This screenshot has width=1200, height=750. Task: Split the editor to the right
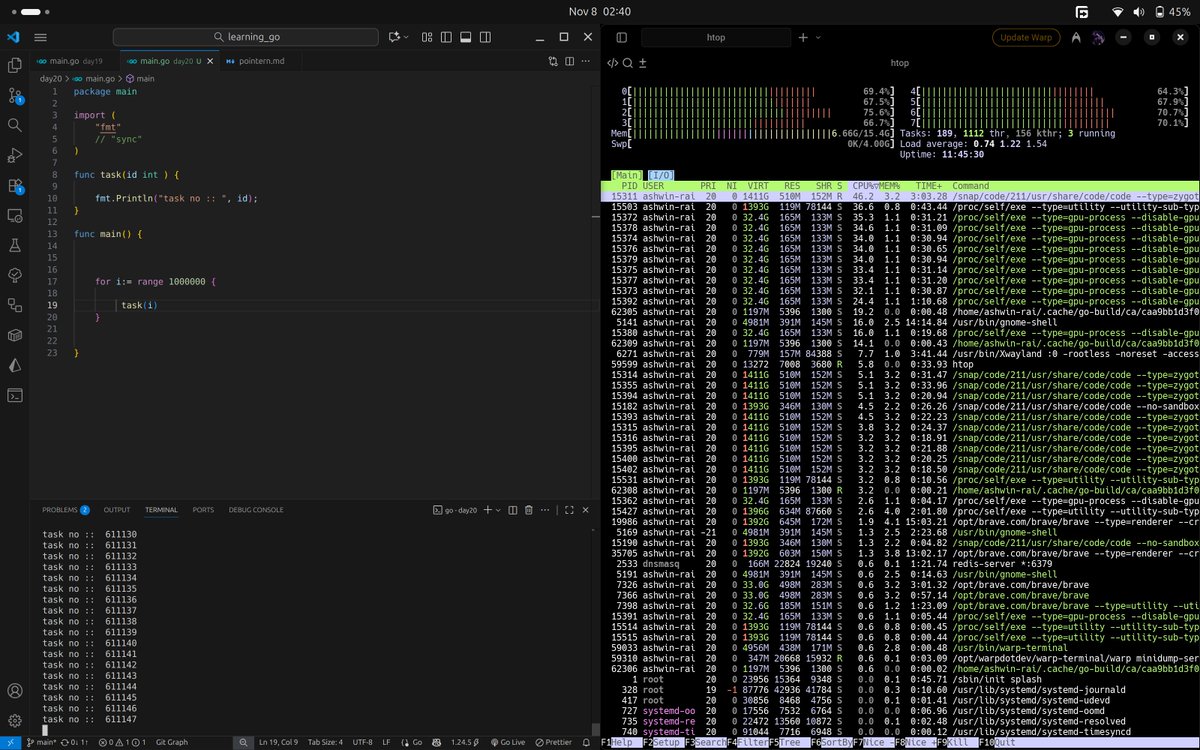(571, 61)
